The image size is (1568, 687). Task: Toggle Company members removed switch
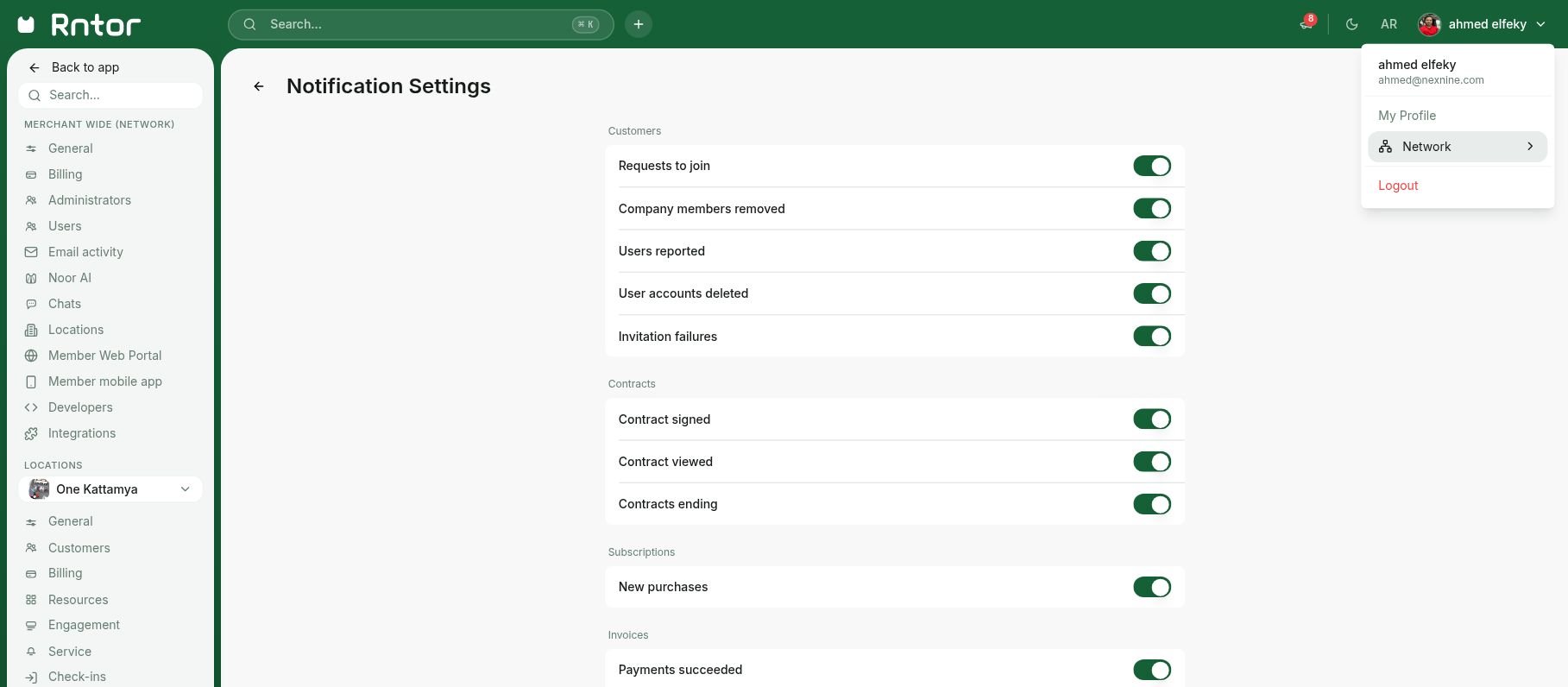click(x=1152, y=209)
